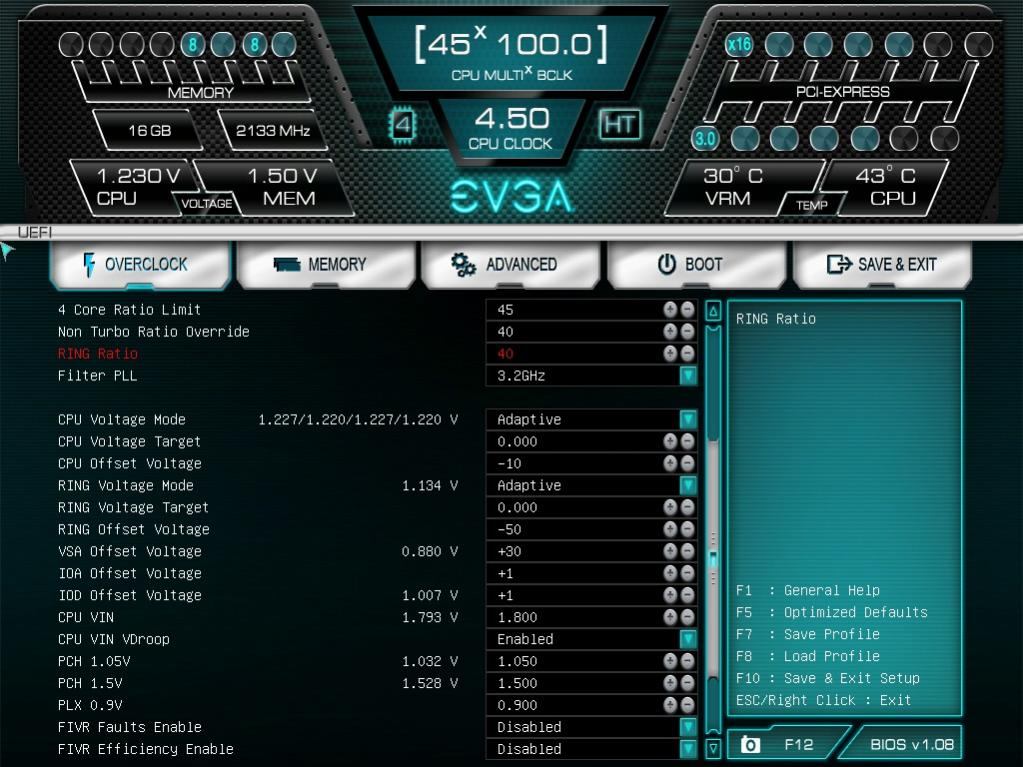Image resolution: width=1023 pixels, height=767 pixels.
Task: Increase CPU Voltage Target with plus
Action: click(x=670, y=442)
